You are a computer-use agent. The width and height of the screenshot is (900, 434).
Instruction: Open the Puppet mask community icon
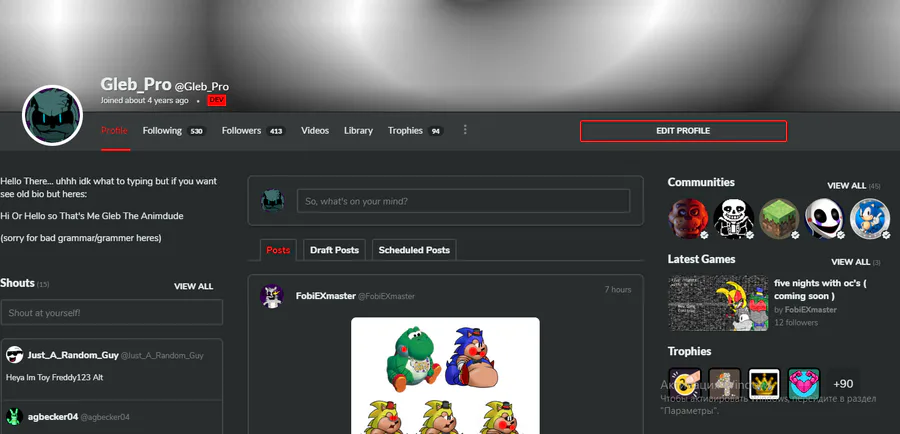click(824, 219)
